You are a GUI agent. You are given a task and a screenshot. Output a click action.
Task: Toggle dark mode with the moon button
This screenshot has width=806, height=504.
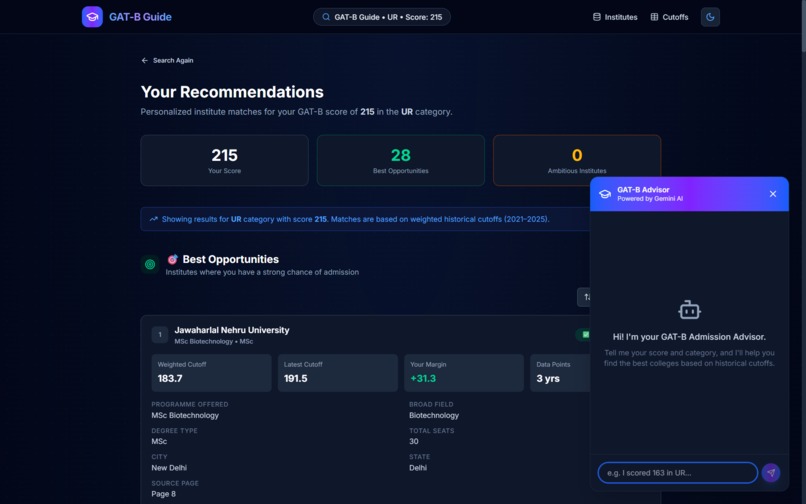pos(710,17)
